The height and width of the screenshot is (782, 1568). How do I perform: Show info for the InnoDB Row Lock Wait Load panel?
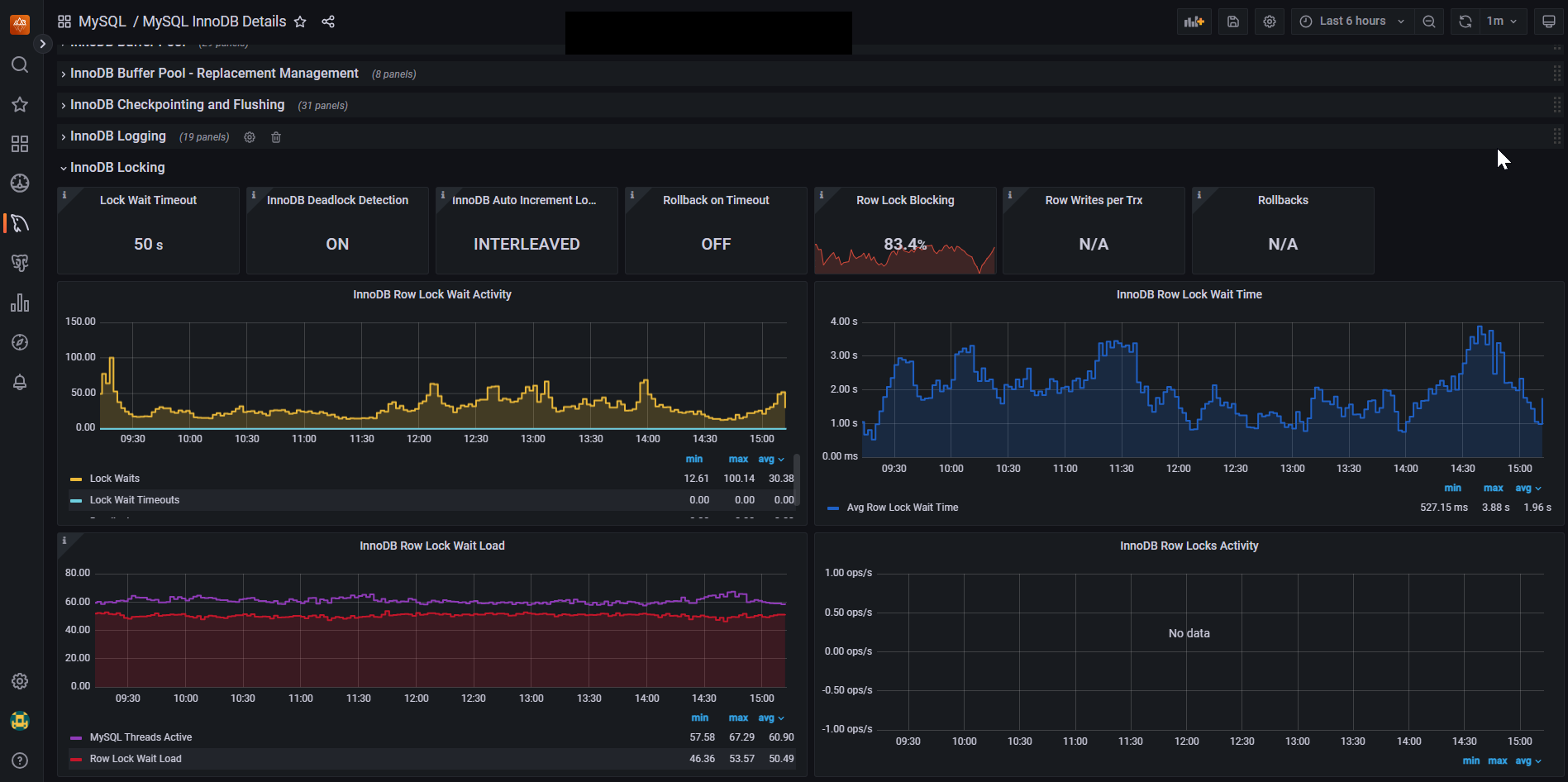pyautogui.click(x=64, y=541)
